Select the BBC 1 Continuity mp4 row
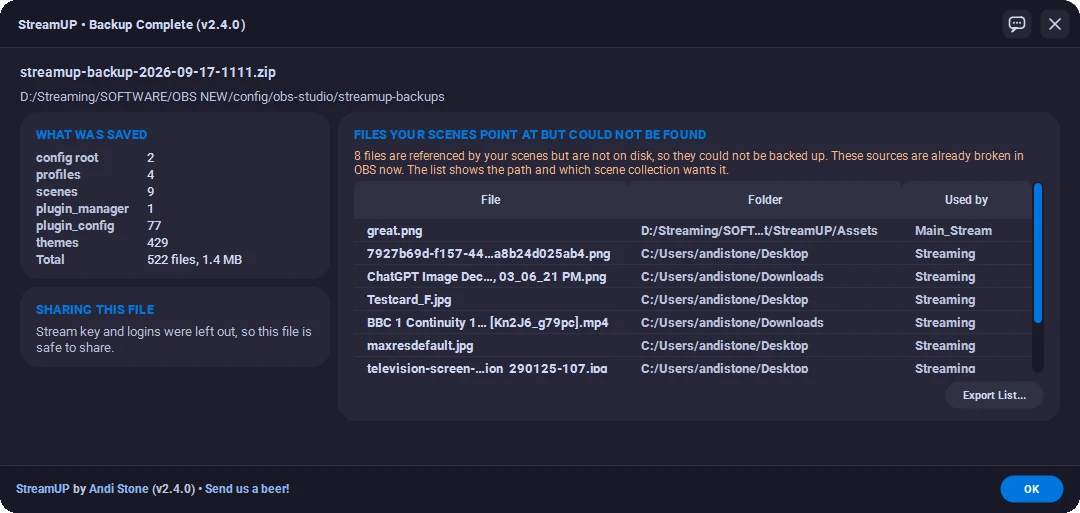Image resolution: width=1080 pixels, height=513 pixels. click(x=693, y=322)
